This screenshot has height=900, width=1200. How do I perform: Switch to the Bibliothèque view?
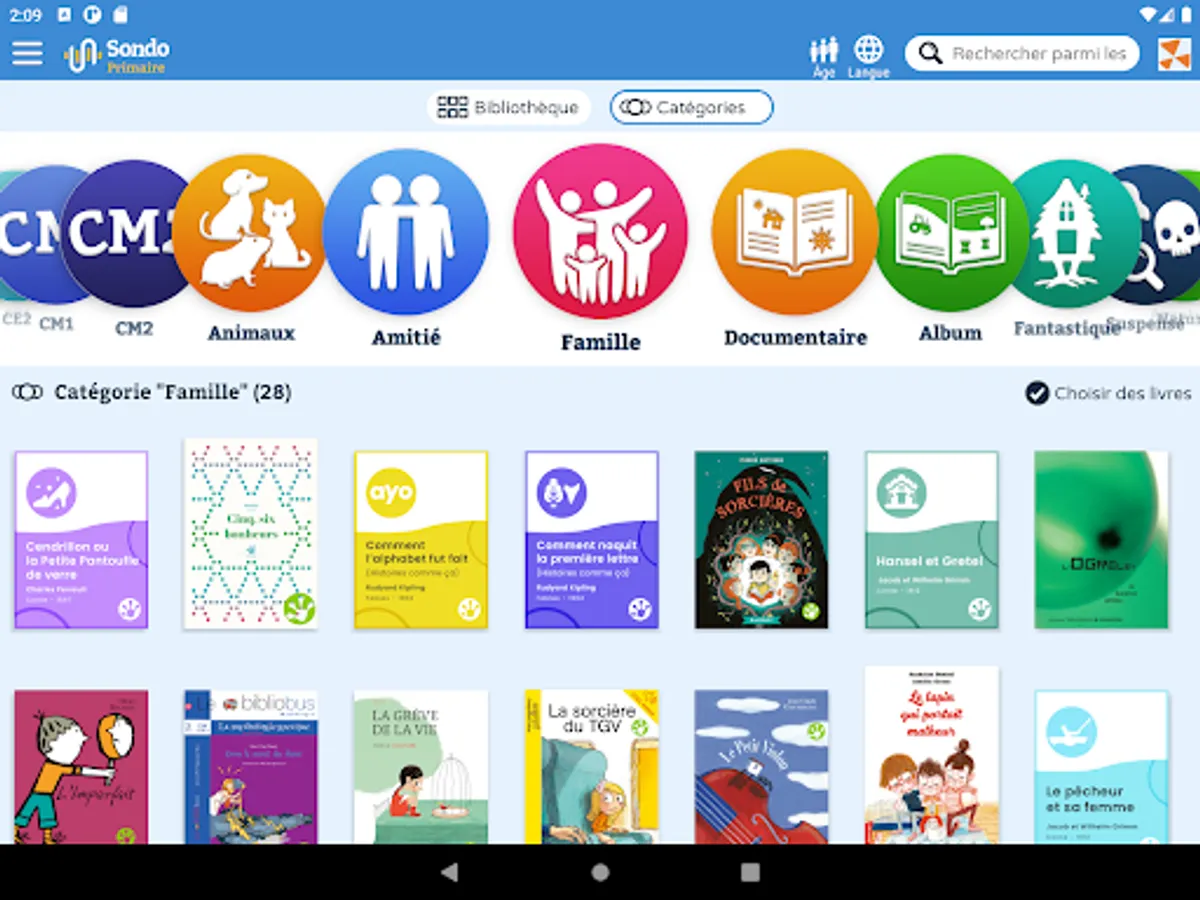508,107
